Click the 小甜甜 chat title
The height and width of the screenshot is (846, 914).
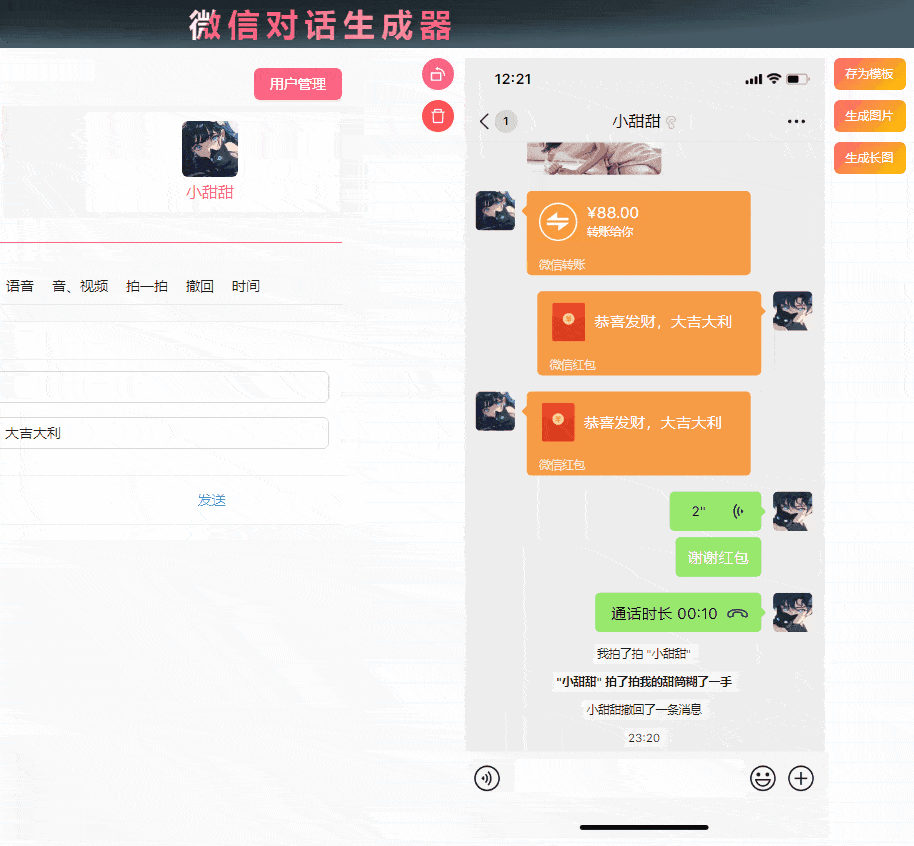637,121
